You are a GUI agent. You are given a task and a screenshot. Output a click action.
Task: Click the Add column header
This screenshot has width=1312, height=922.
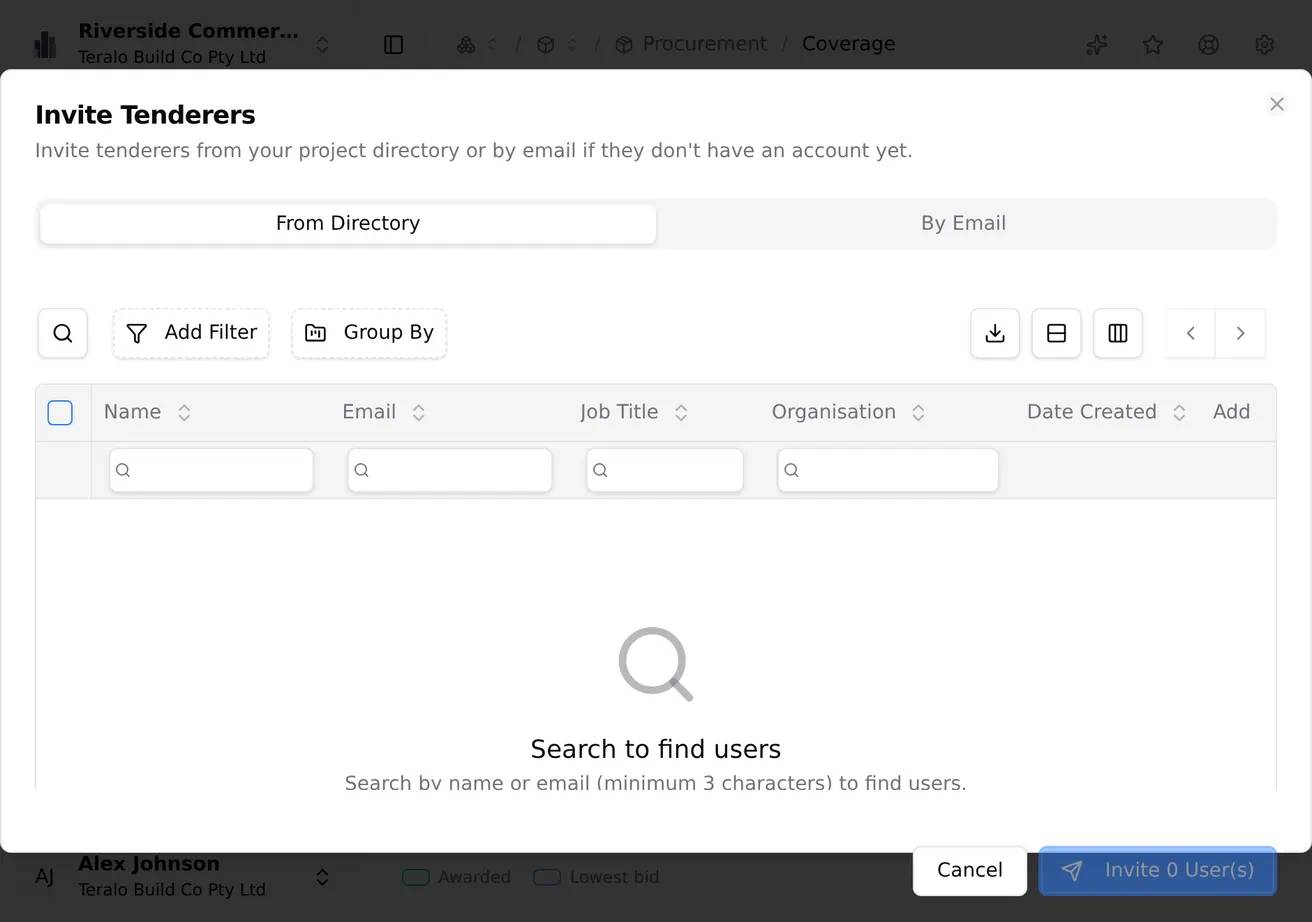[1231, 412]
